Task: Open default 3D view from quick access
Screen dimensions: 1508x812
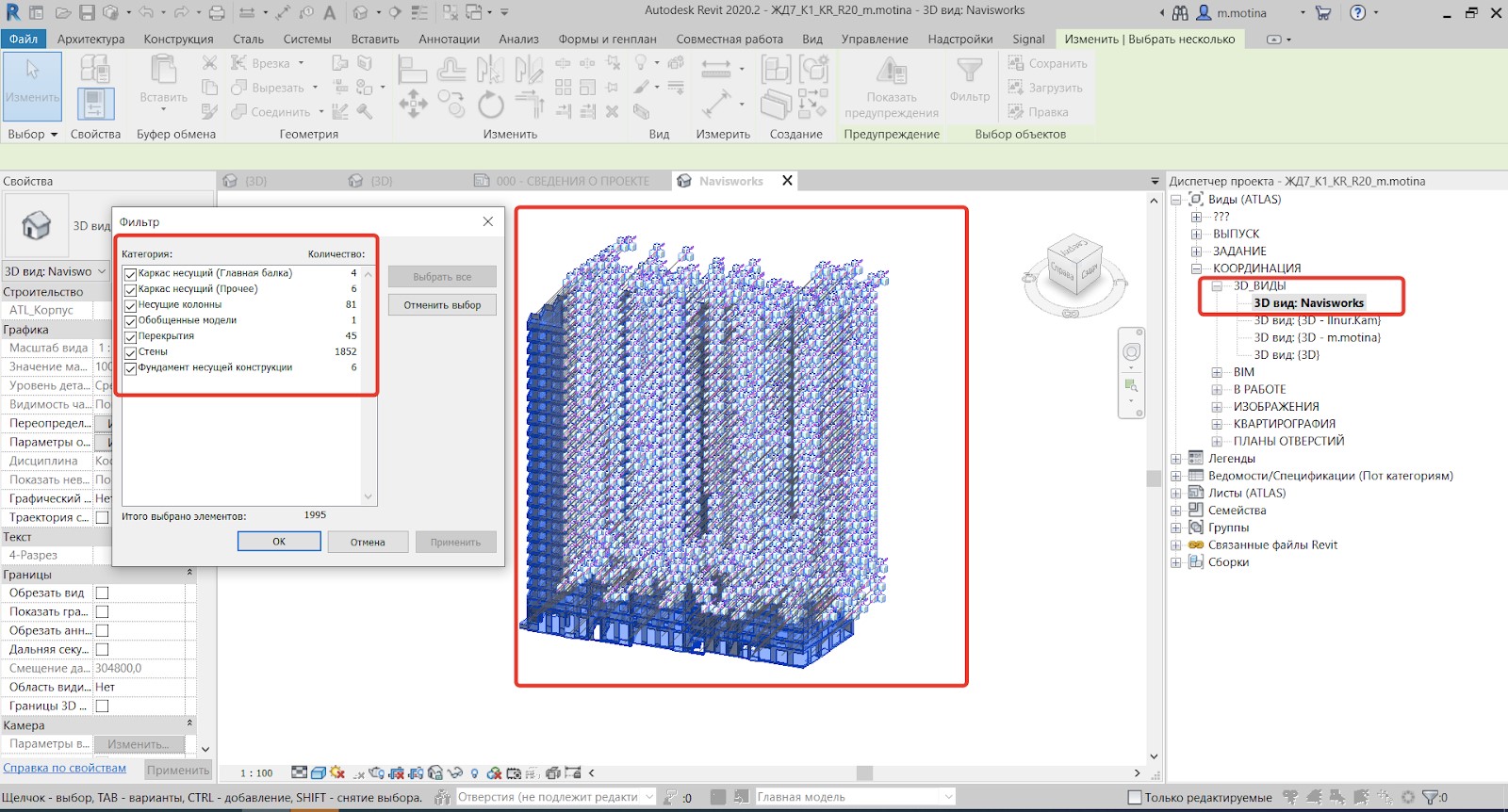Action: point(361,13)
